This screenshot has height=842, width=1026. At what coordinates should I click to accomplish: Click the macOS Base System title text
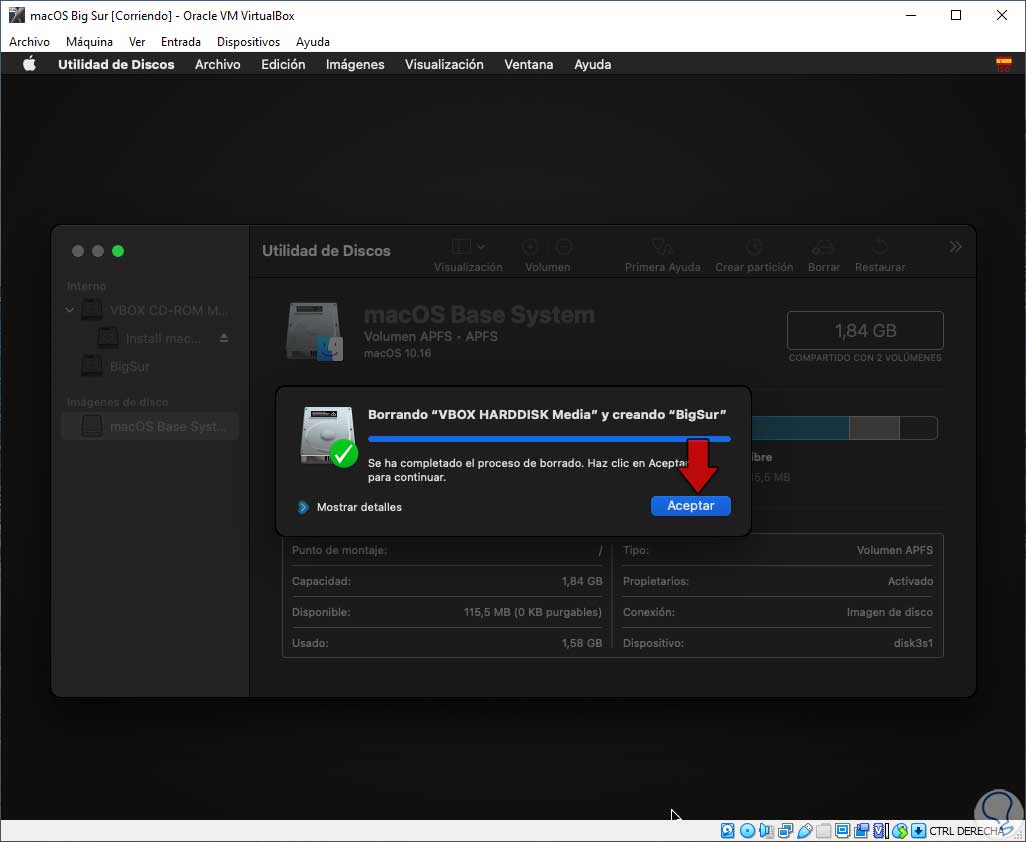(479, 315)
